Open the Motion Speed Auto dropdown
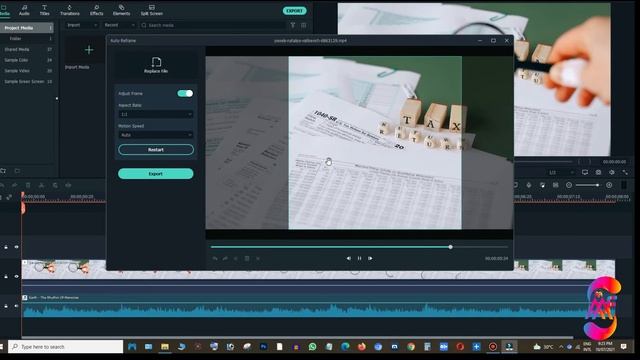 tap(156, 135)
